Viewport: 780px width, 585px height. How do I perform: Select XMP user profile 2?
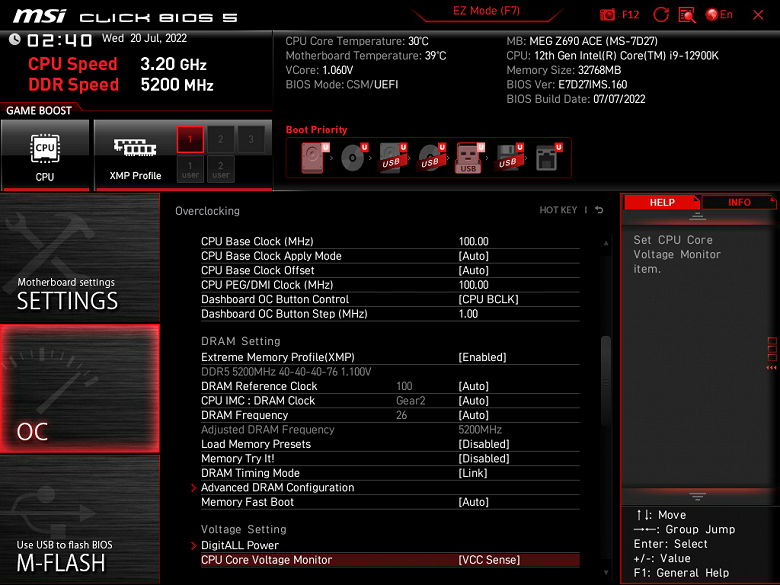220,169
